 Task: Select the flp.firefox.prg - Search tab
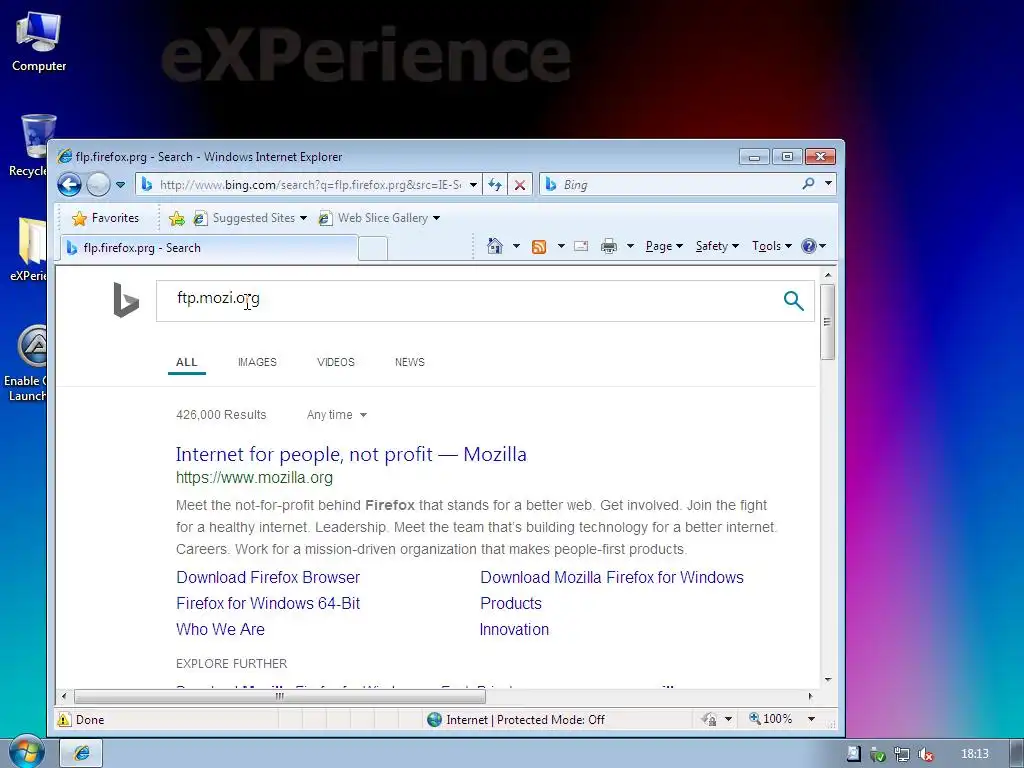(x=209, y=248)
